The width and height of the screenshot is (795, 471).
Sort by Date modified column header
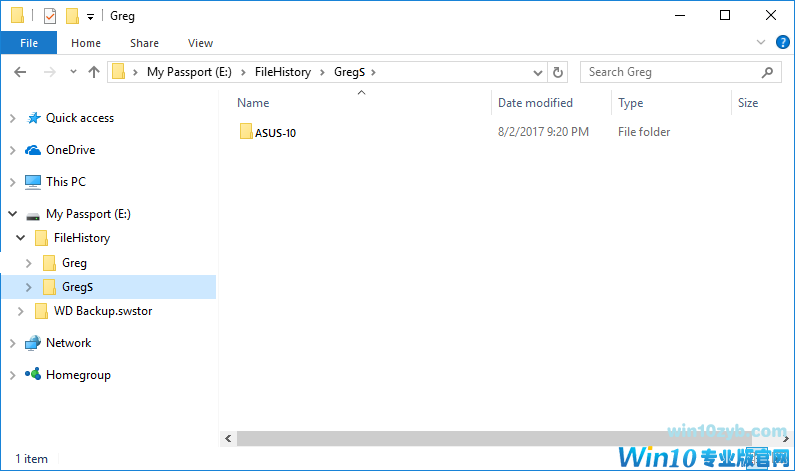(x=536, y=103)
